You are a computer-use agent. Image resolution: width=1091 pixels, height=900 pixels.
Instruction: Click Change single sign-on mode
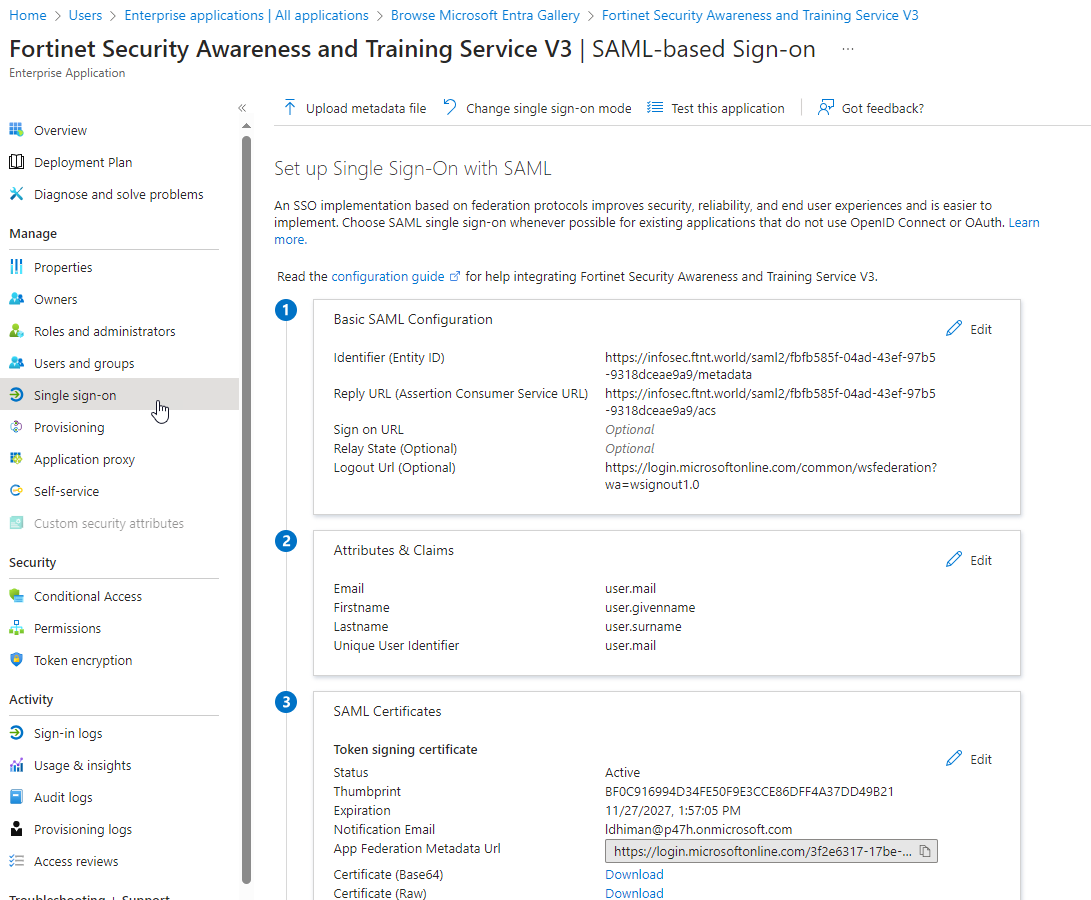[537, 108]
